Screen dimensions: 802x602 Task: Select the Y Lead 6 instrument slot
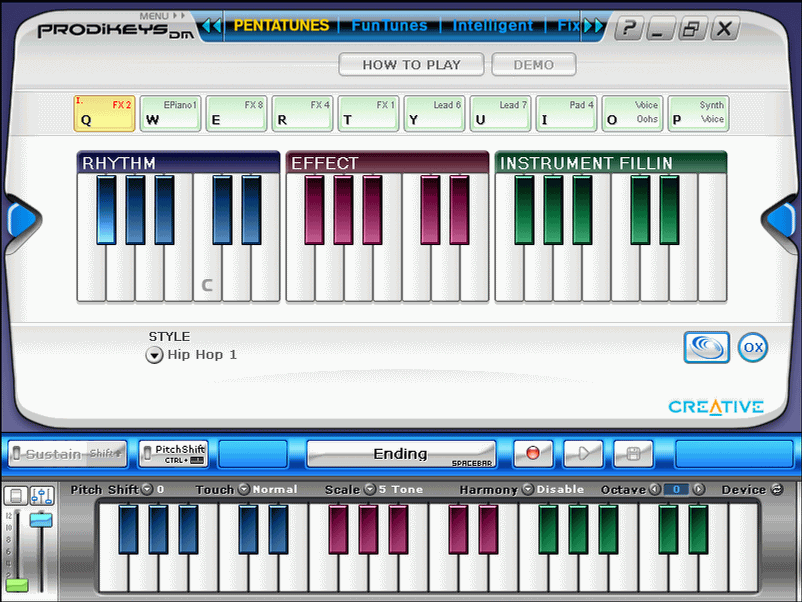[434, 113]
